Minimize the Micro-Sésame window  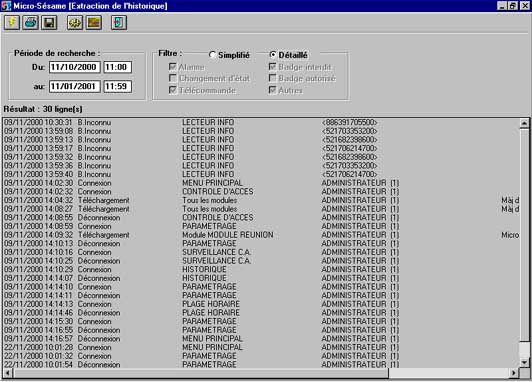502,6
